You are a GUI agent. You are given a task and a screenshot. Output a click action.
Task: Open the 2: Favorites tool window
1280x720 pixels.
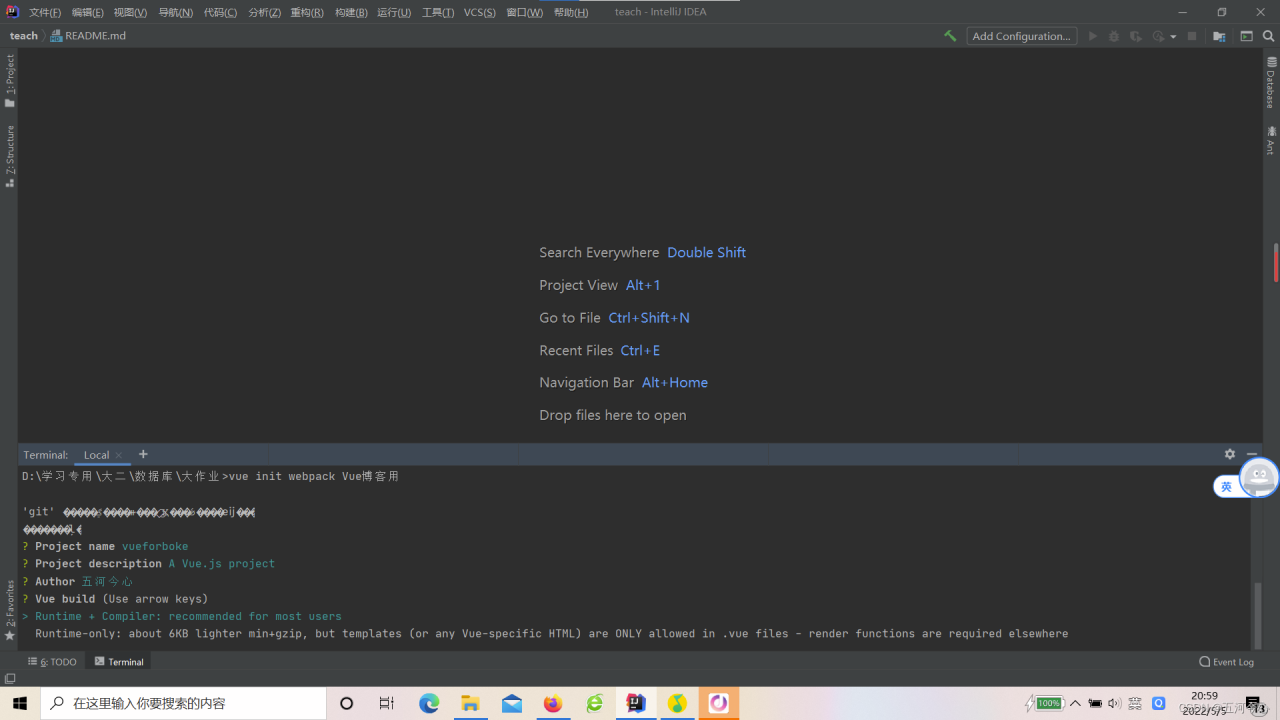tap(9, 610)
